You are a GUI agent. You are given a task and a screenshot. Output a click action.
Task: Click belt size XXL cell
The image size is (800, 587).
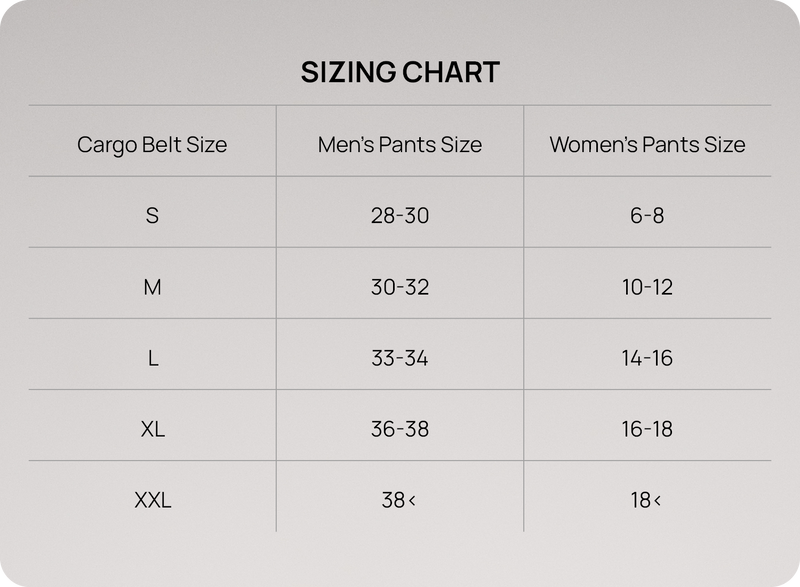point(152,500)
